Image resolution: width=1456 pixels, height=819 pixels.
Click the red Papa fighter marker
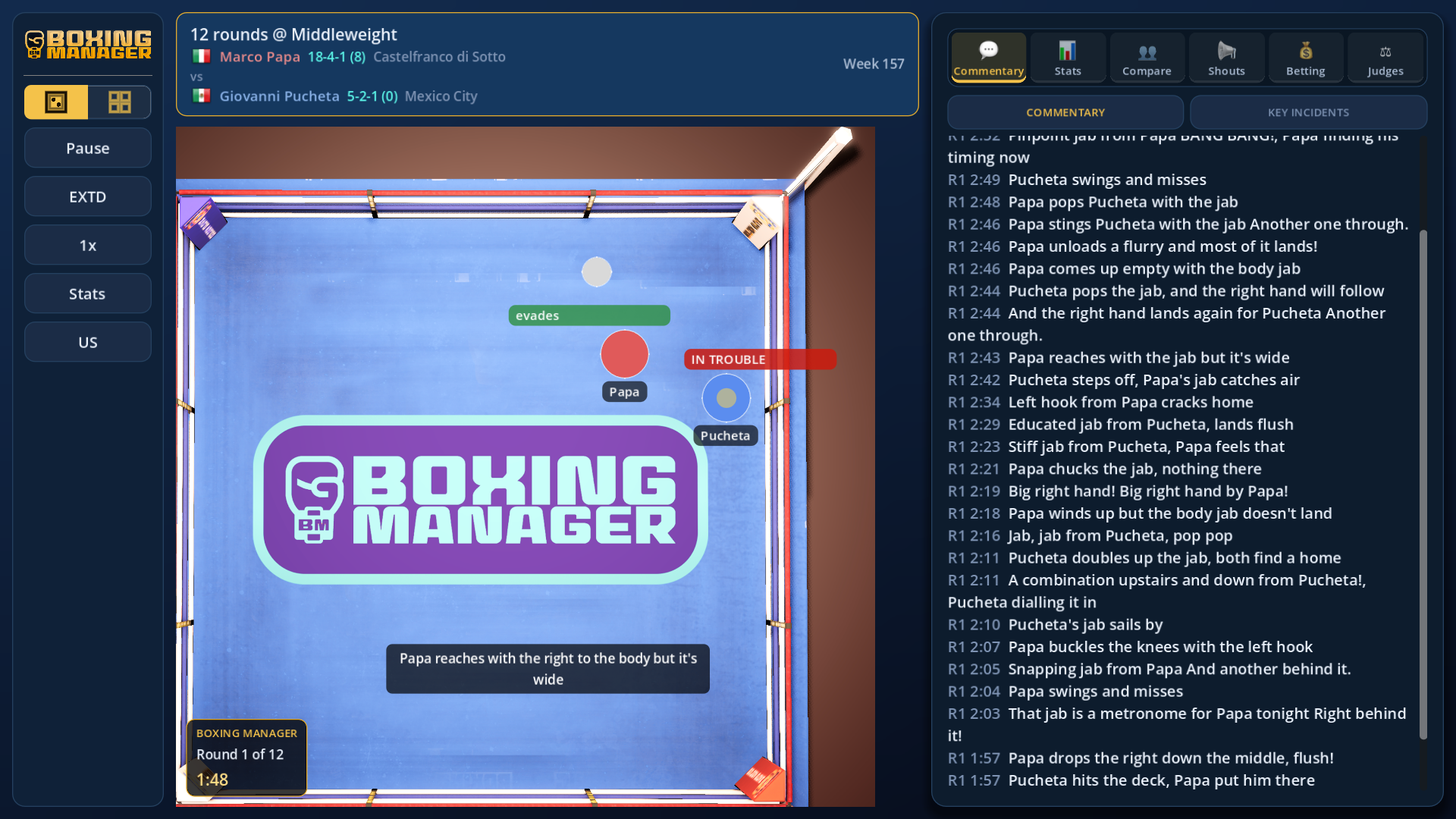click(x=624, y=354)
